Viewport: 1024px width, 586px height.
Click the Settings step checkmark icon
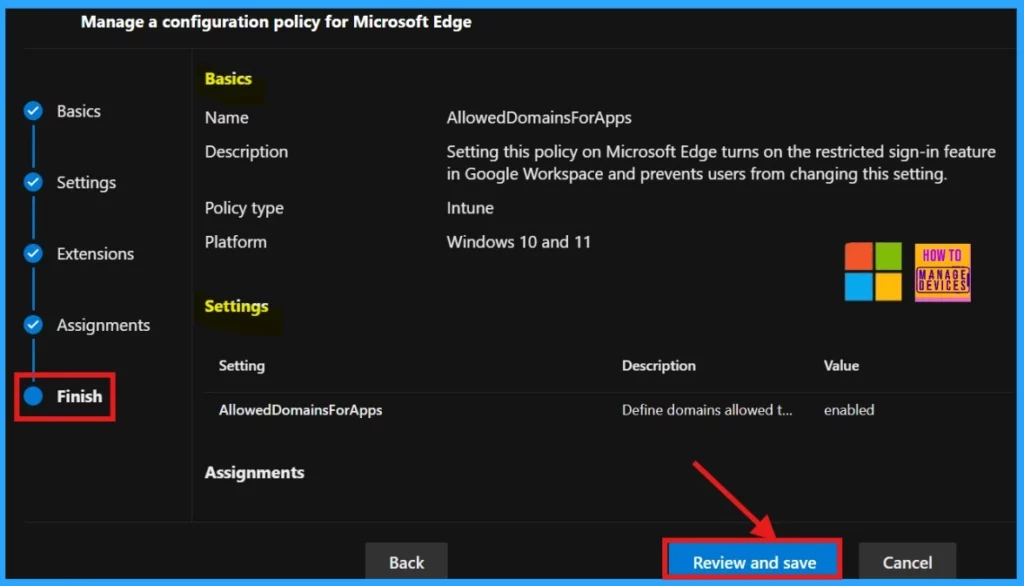click(x=33, y=182)
